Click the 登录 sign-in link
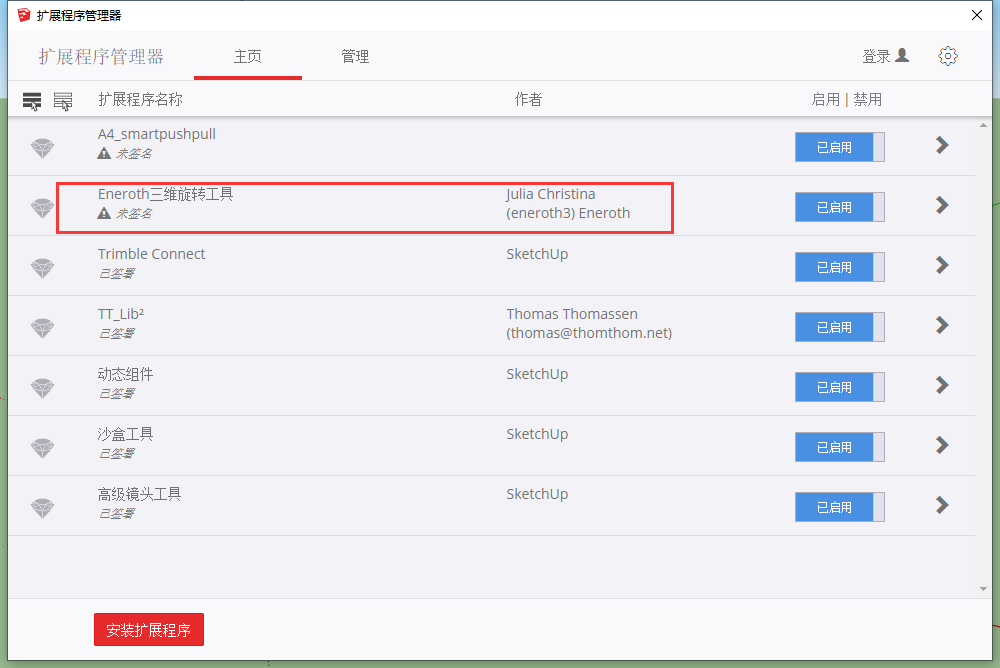 [x=876, y=56]
